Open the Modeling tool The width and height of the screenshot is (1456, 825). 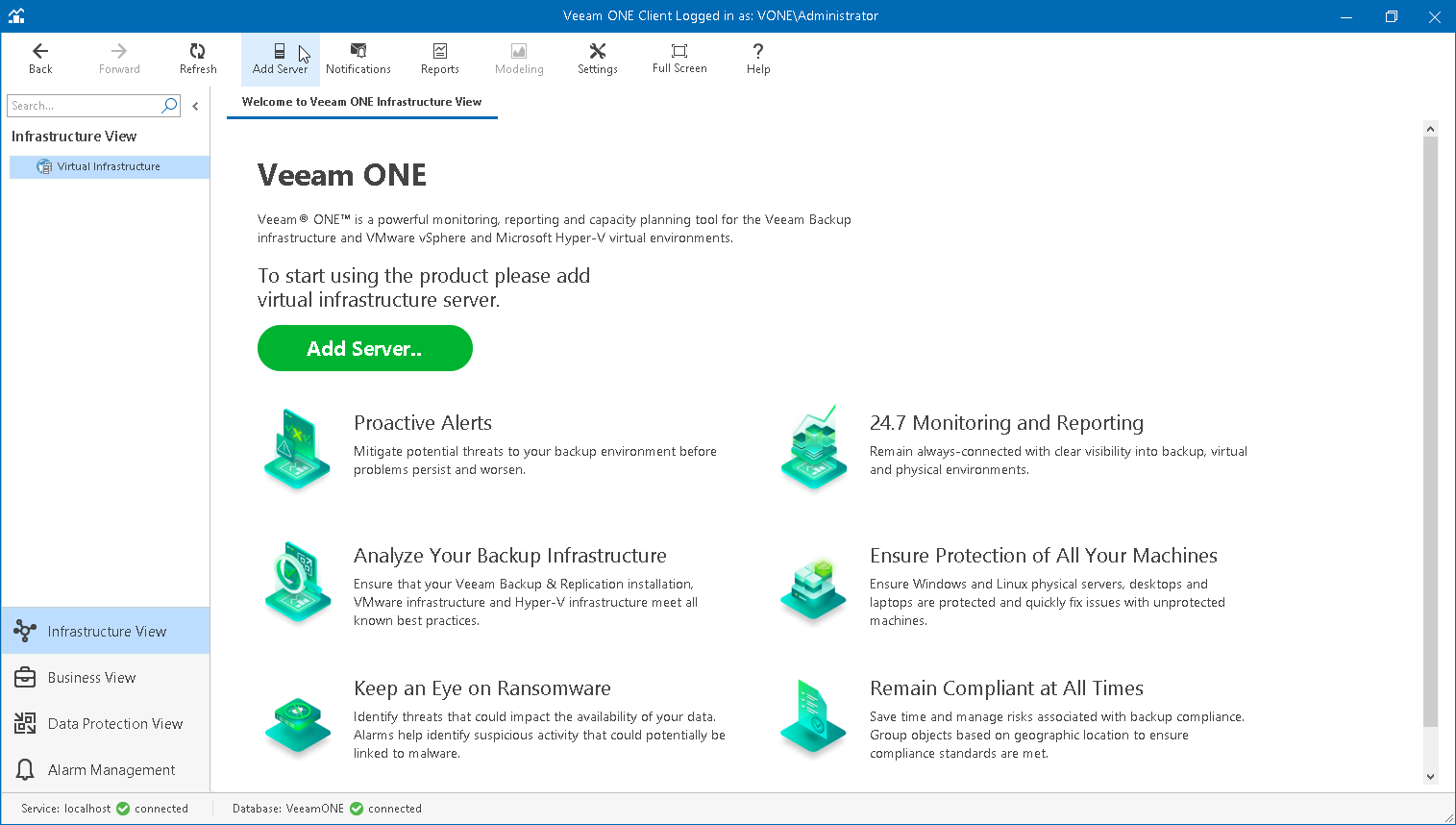(519, 59)
